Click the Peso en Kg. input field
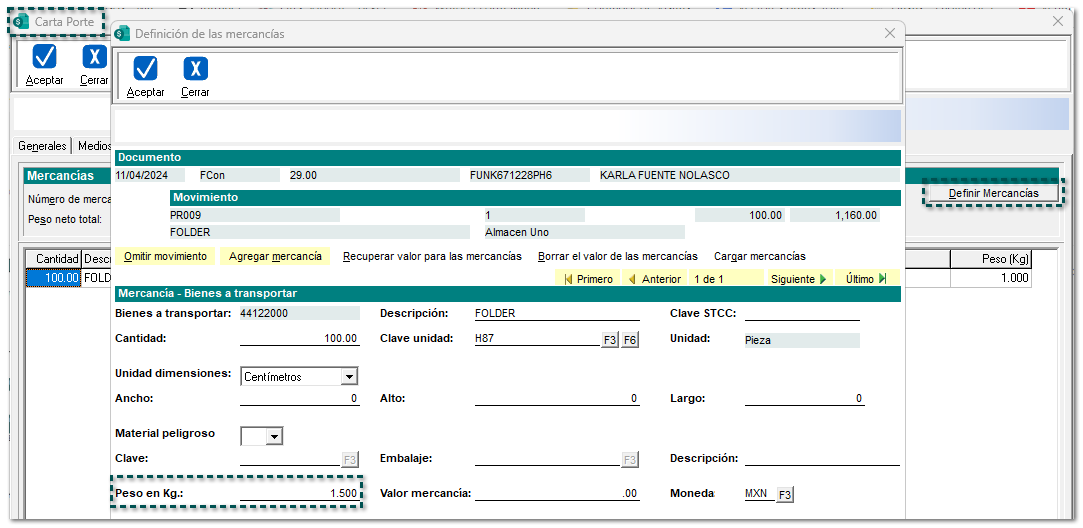Viewport: 1083px width, 528px height. point(299,494)
